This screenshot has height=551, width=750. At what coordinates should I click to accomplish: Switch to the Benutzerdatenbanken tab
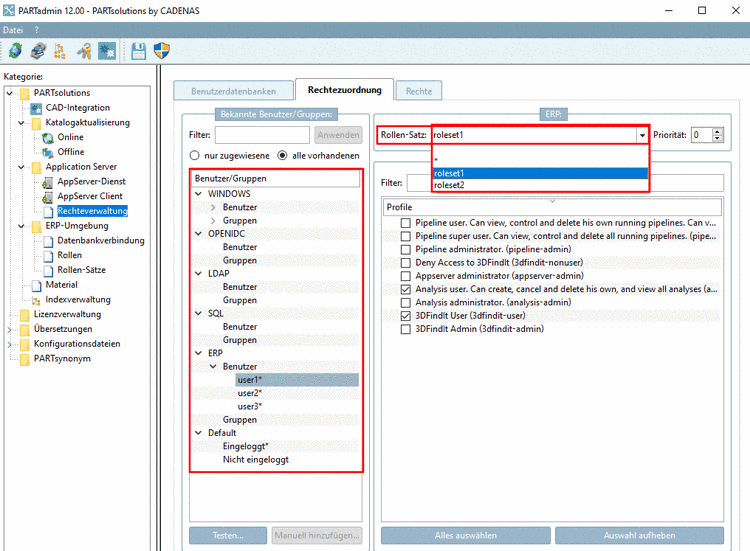[x=233, y=91]
